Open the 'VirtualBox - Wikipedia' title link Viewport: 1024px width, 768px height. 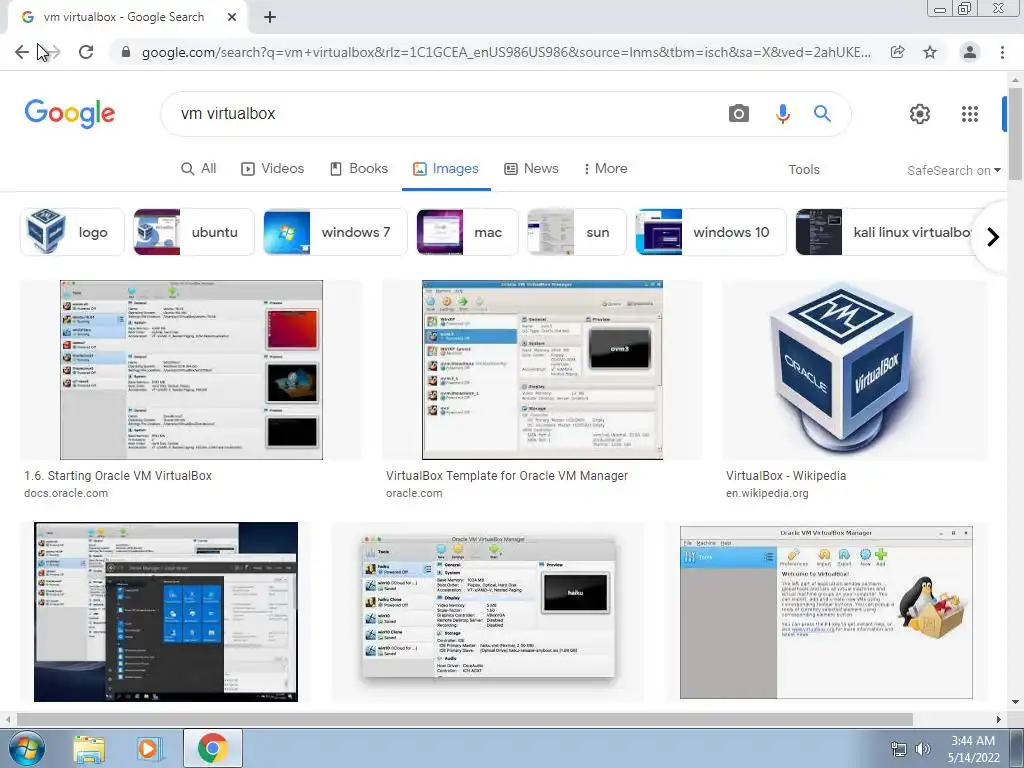[x=786, y=476]
